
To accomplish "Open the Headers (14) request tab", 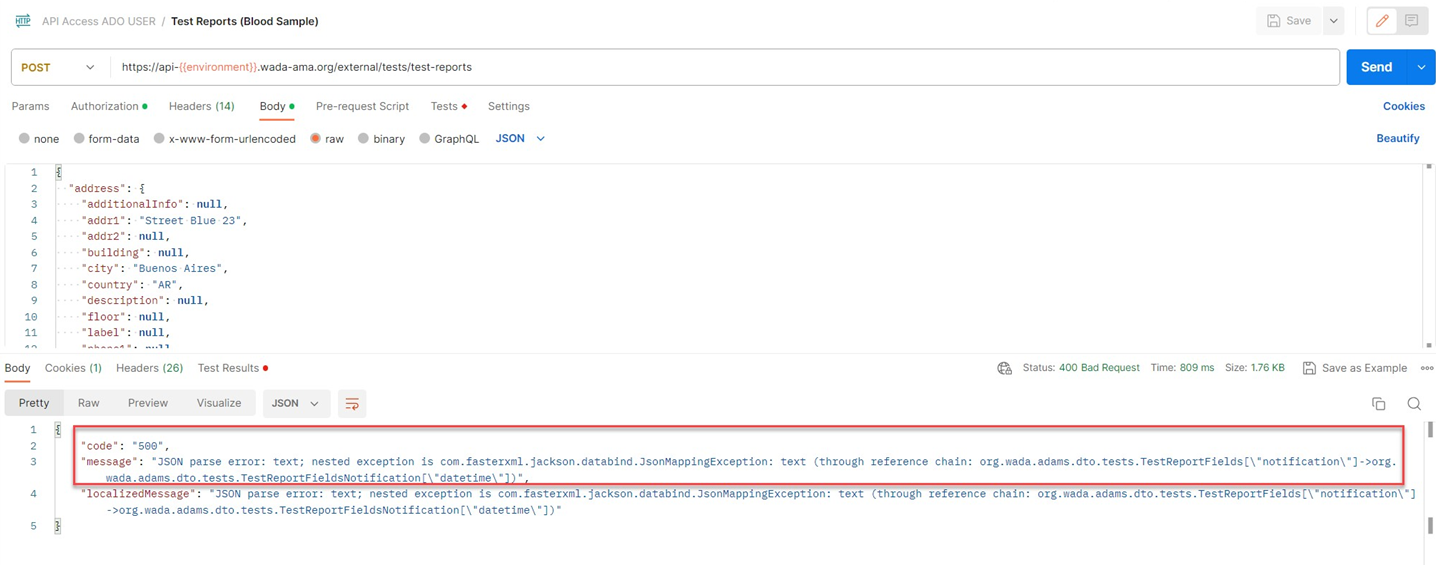I will pos(201,106).
